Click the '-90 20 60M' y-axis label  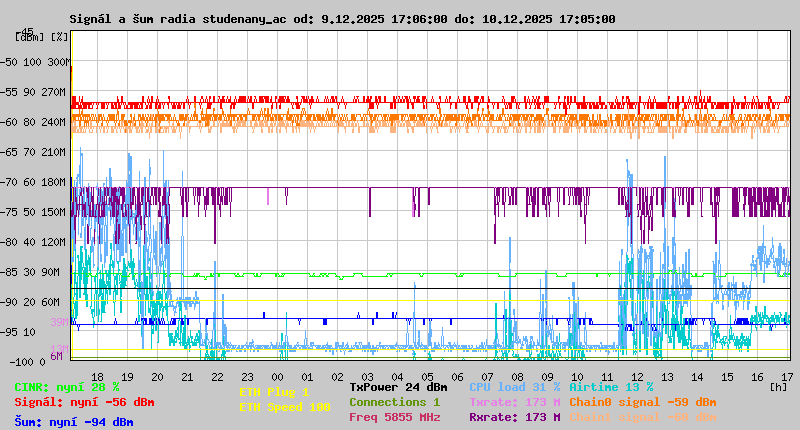(31, 302)
